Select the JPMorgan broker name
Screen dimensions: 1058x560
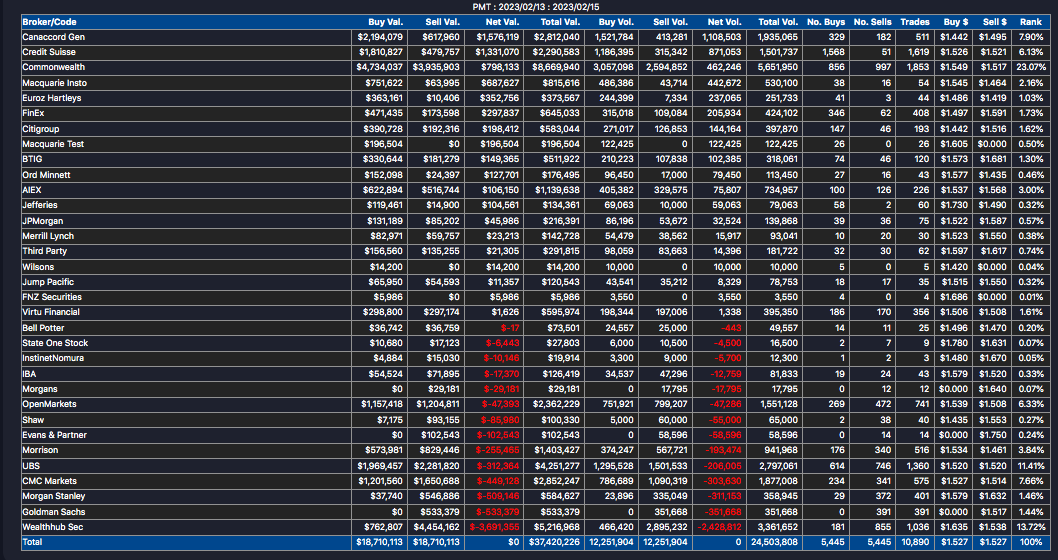point(43,221)
